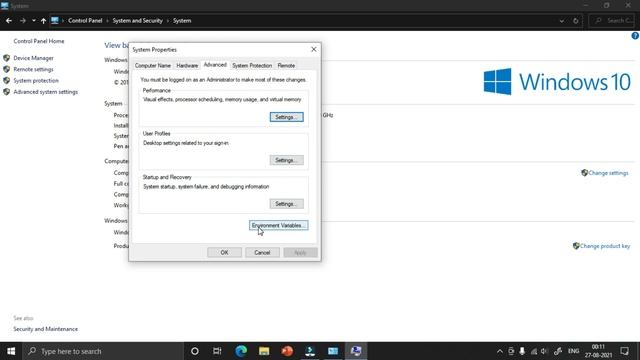Screen dimensions: 640x360
Task: Open recent locations dropdown arrow
Action: pos(33,20)
